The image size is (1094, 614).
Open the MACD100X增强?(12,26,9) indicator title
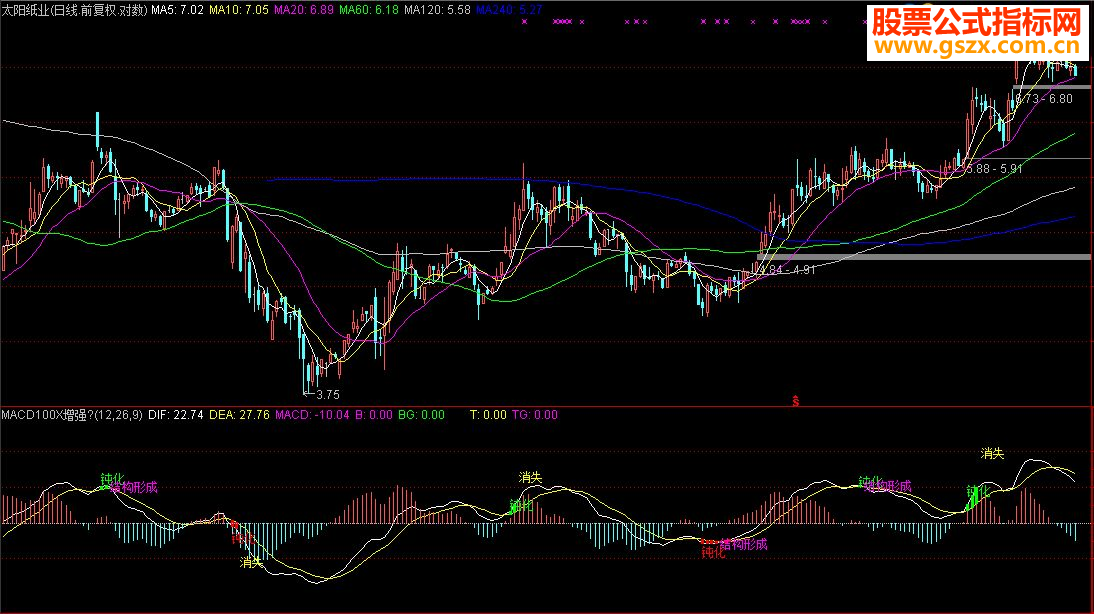point(72,415)
